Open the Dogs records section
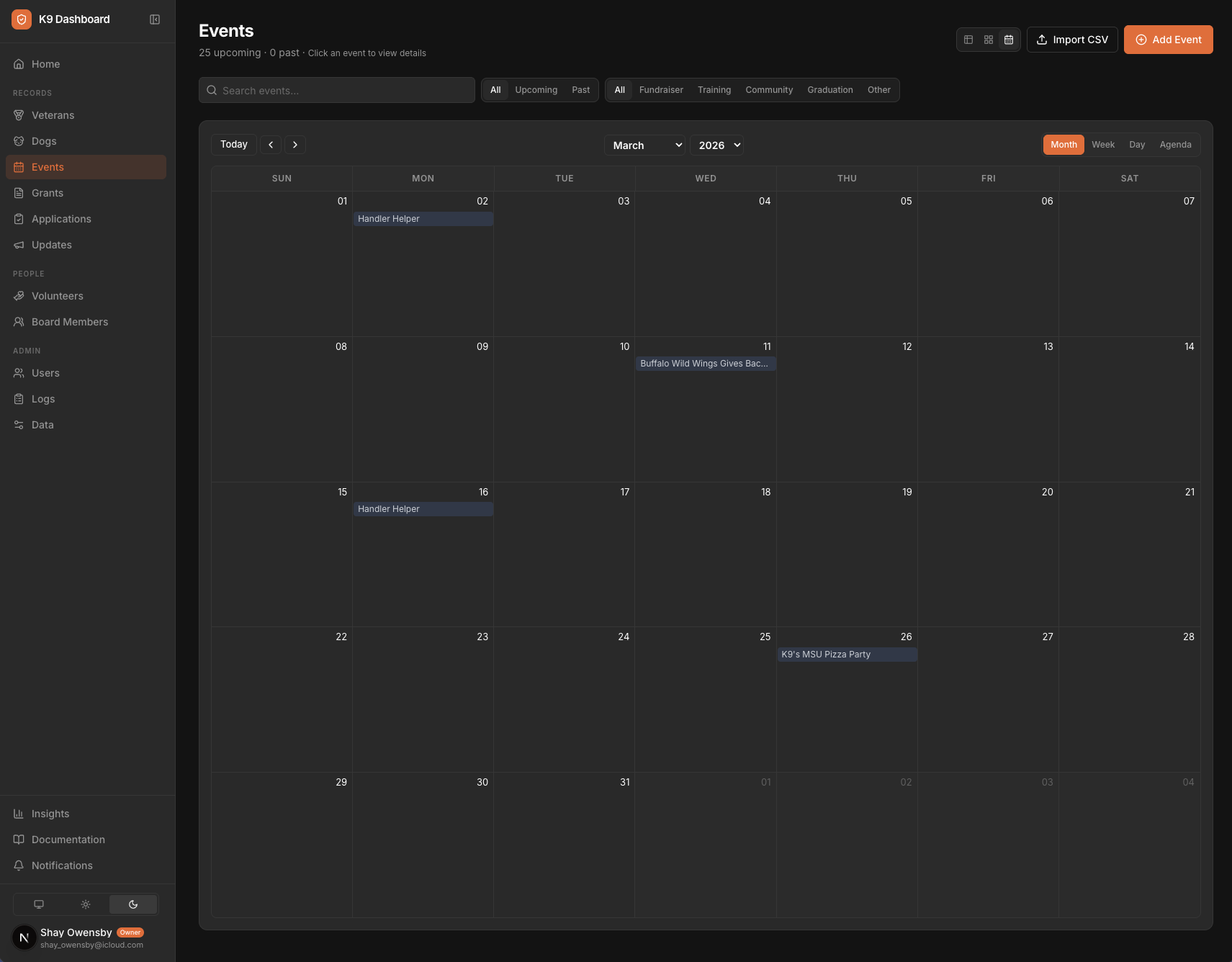 click(43, 140)
